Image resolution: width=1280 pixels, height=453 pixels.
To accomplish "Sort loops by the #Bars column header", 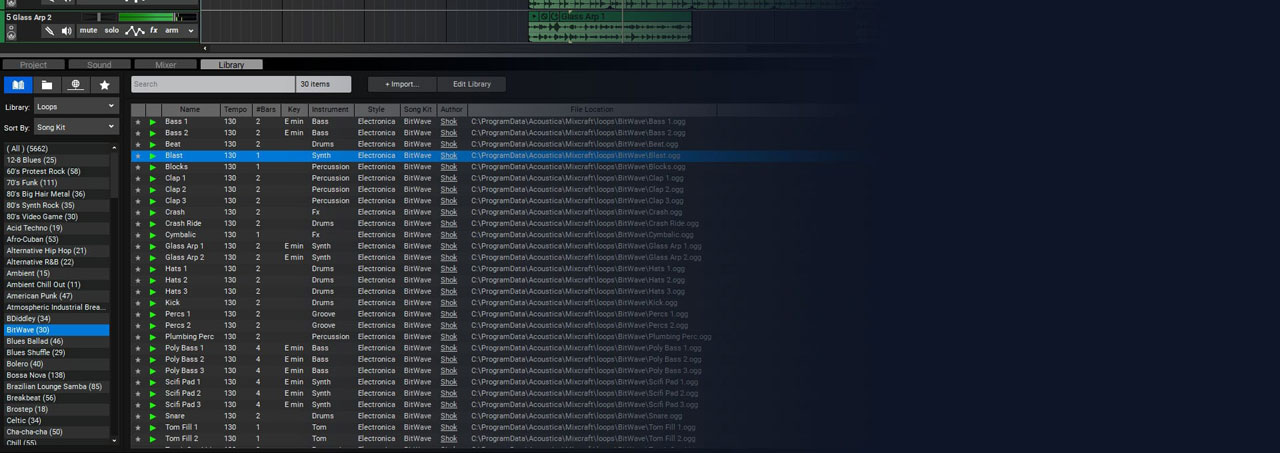I will [266, 109].
